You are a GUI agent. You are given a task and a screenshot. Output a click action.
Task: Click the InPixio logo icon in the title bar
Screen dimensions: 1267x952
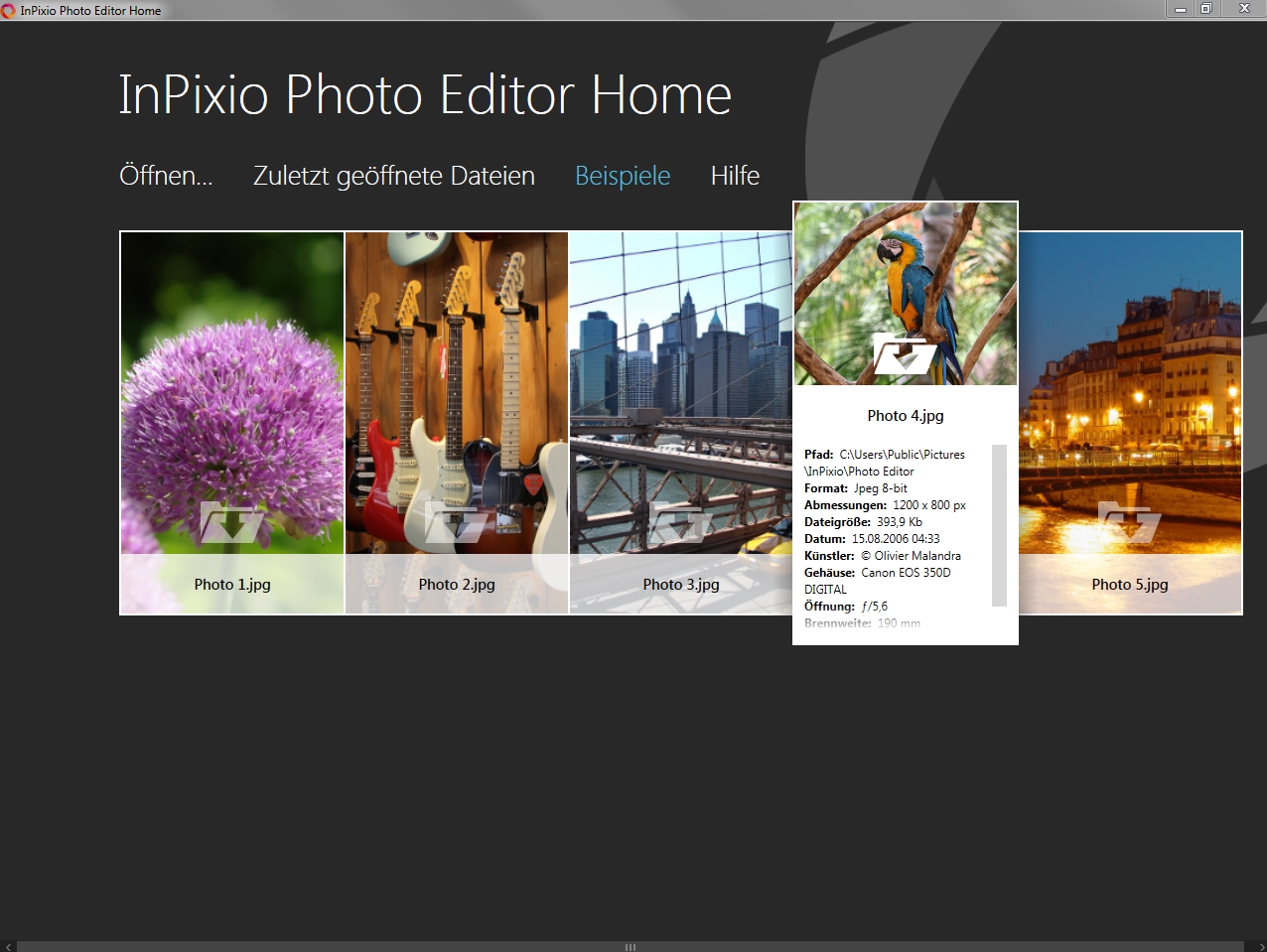(x=9, y=9)
